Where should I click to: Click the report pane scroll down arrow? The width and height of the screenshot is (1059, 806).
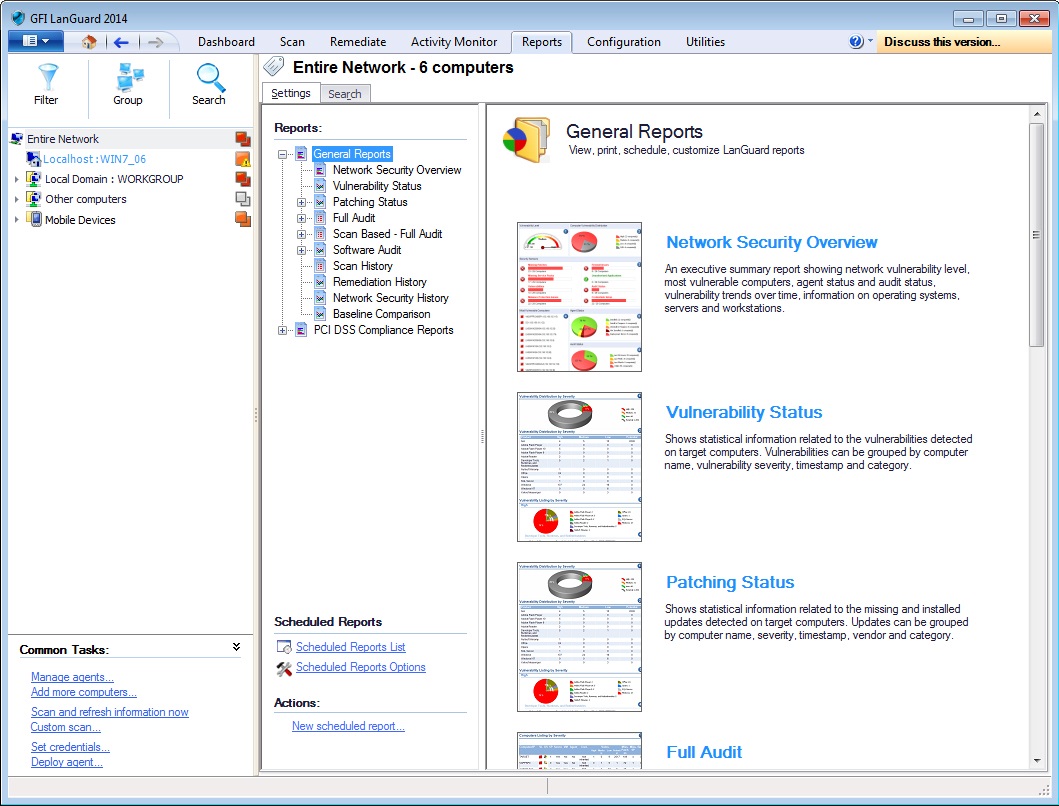coord(1037,761)
